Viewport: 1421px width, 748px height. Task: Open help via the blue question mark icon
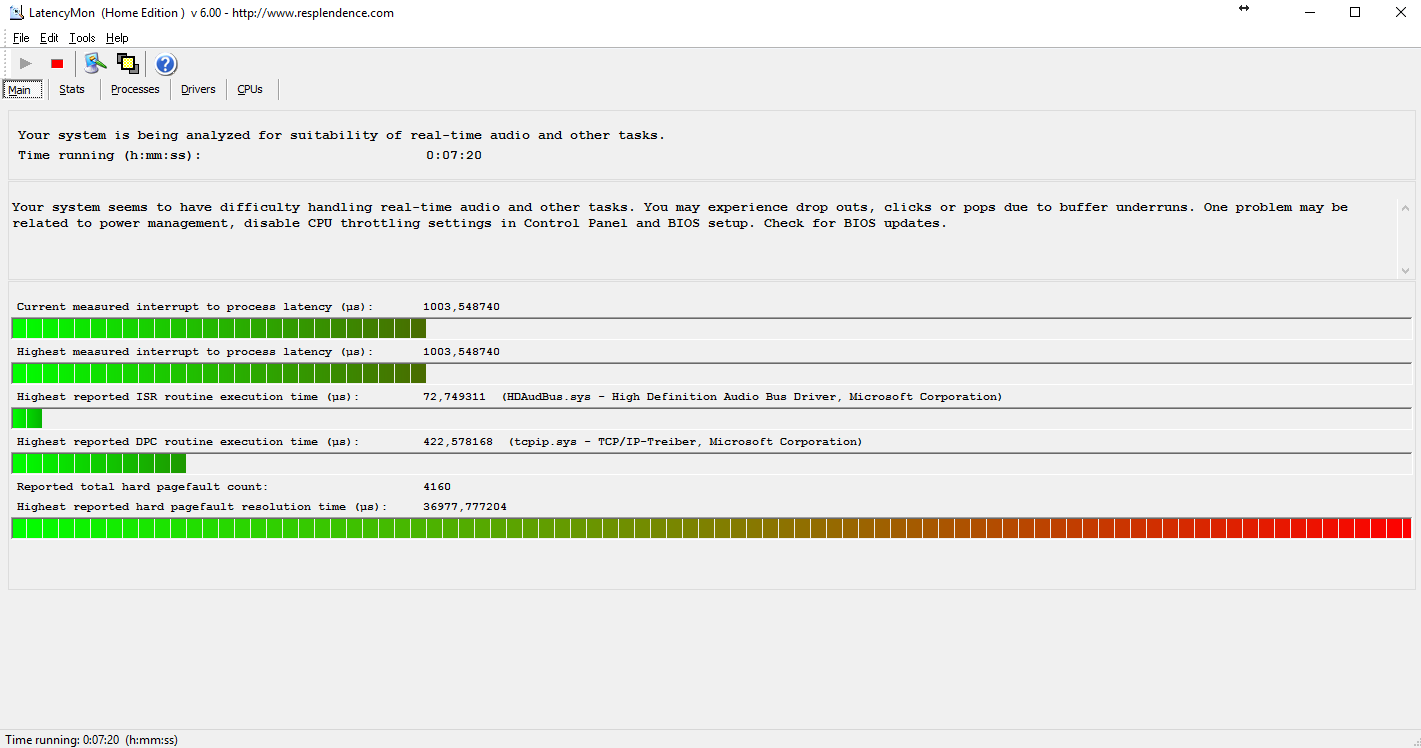point(166,64)
